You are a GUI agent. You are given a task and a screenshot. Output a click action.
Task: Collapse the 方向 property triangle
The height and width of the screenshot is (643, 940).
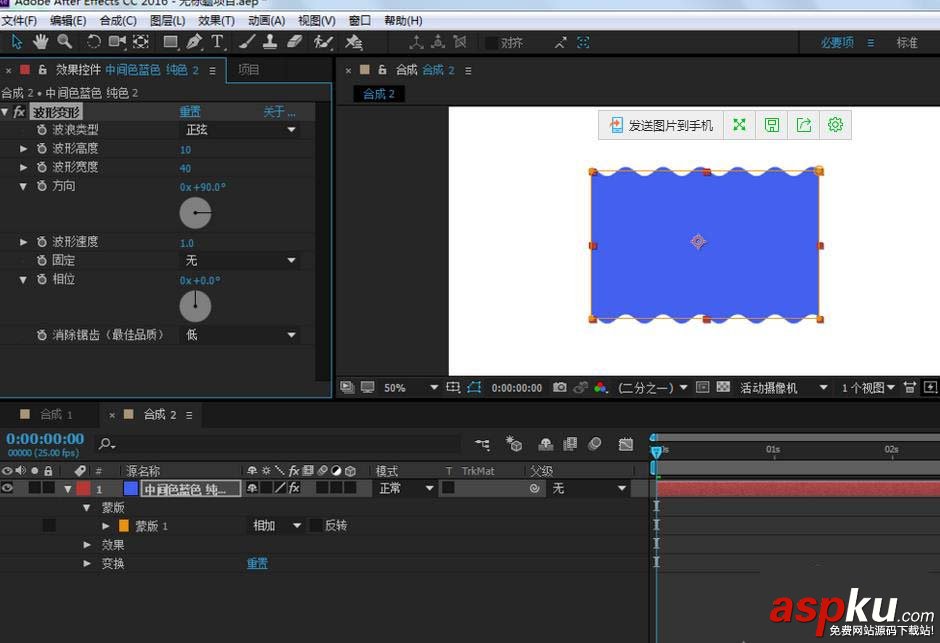pyautogui.click(x=23, y=186)
